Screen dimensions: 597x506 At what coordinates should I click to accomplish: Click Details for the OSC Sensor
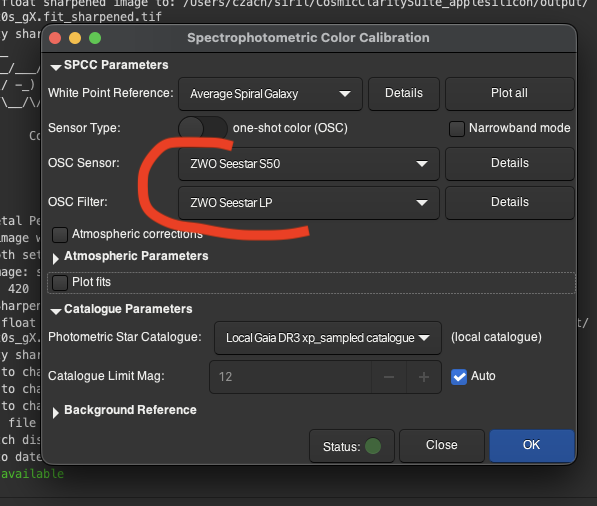click(510, 164)
